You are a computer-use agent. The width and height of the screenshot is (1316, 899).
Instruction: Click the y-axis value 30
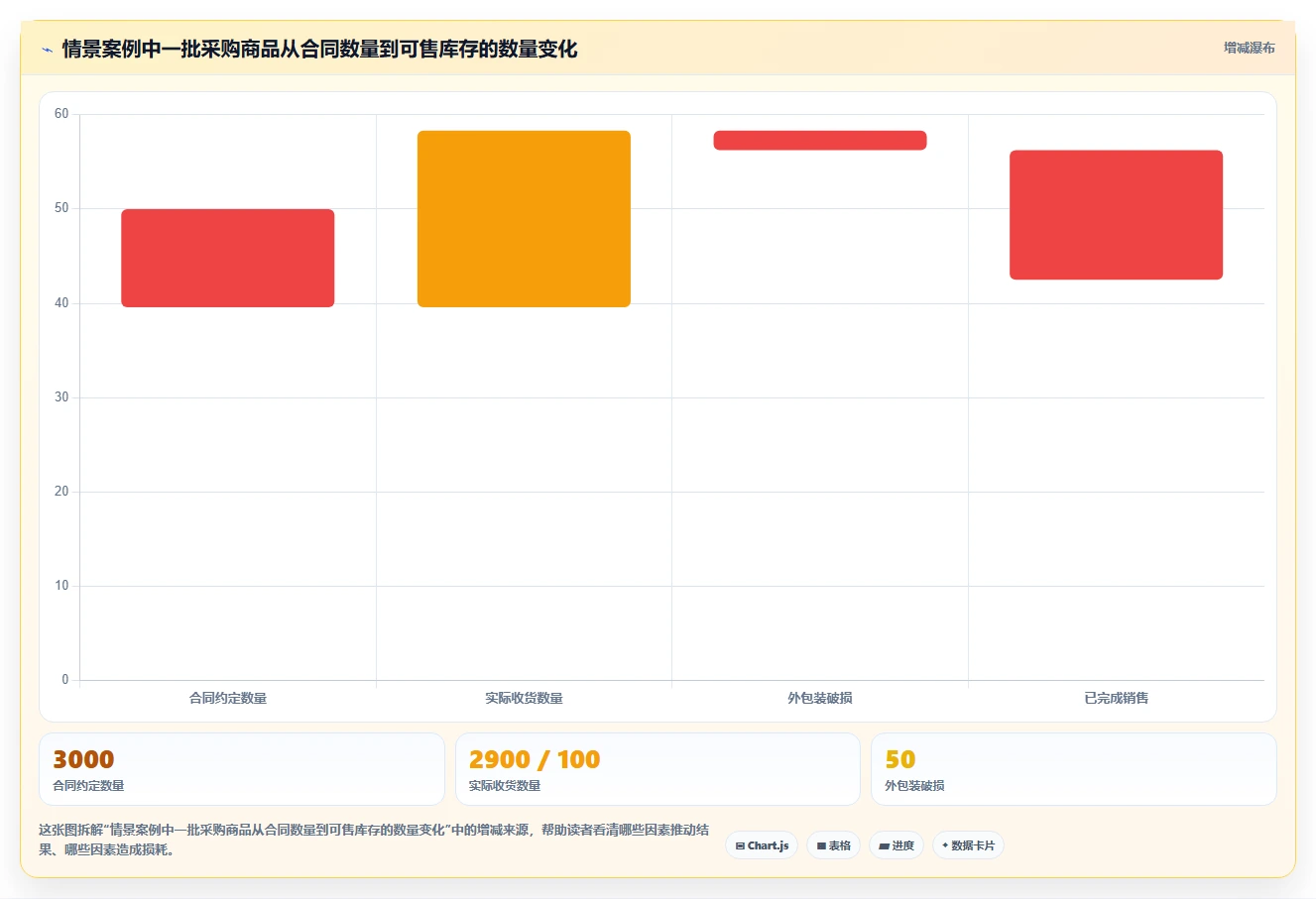point(61,397)
